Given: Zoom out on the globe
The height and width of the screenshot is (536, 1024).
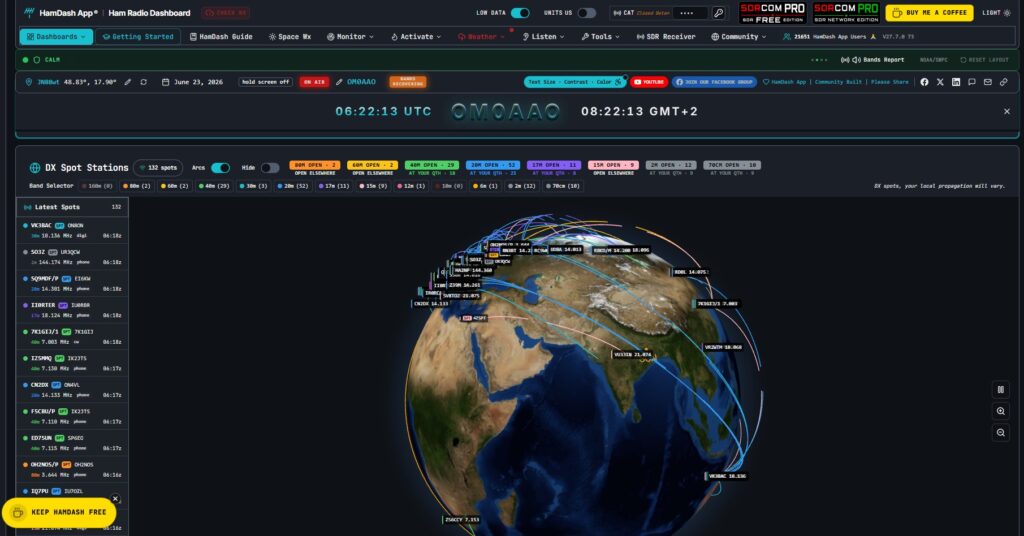Looking at the screenshot, I should [x=1000, y=433].
